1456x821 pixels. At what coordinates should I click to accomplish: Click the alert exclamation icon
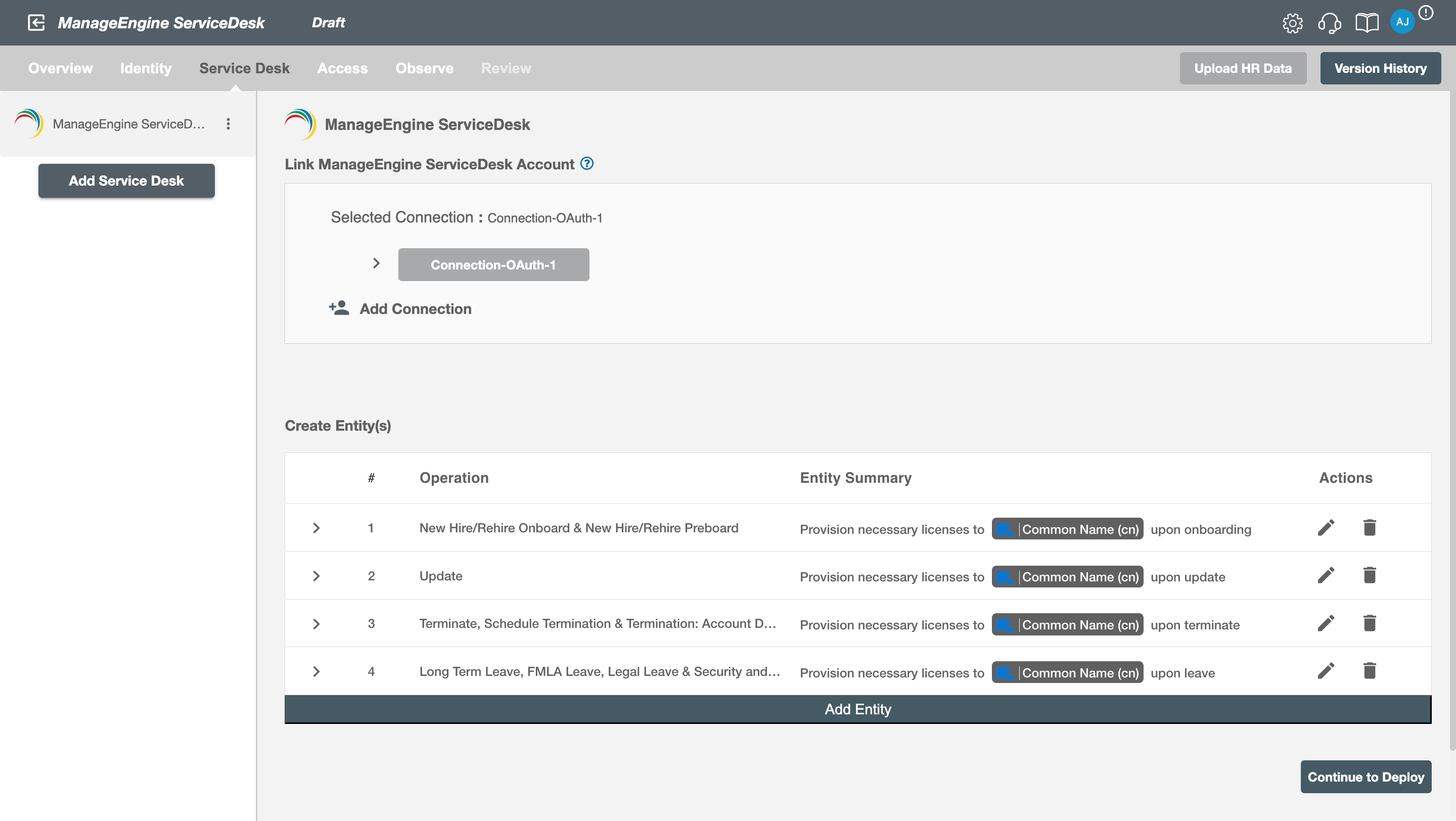pos(1426,13)
